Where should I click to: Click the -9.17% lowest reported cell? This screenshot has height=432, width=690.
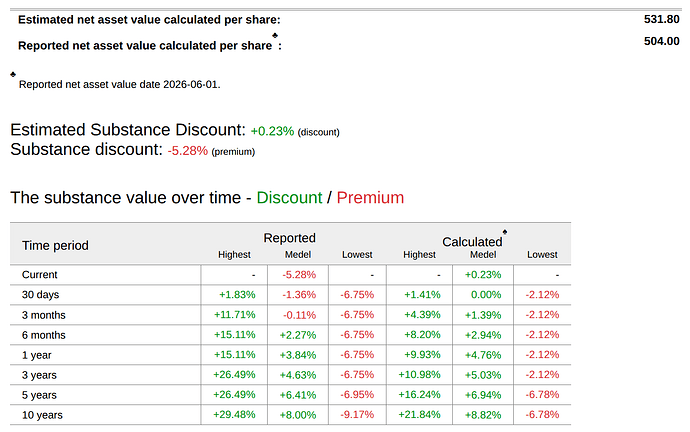[x=357, y=415]
